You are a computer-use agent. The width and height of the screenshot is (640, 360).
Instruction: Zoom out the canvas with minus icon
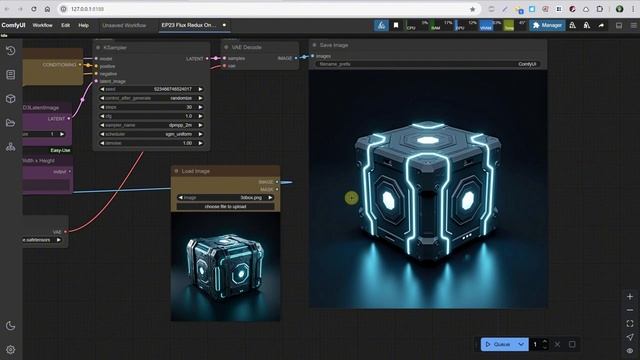630,310
